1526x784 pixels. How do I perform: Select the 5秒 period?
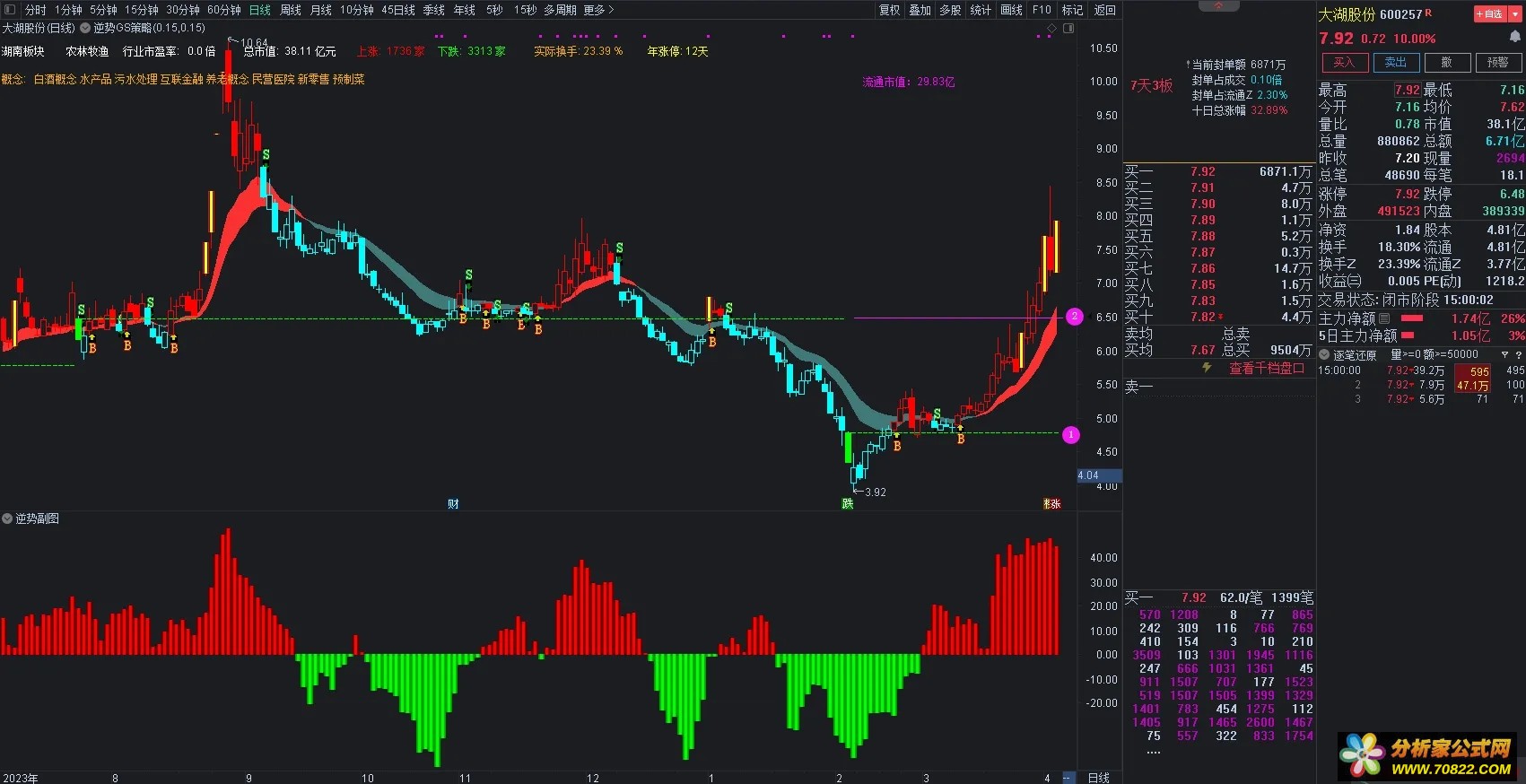[494, 10]
